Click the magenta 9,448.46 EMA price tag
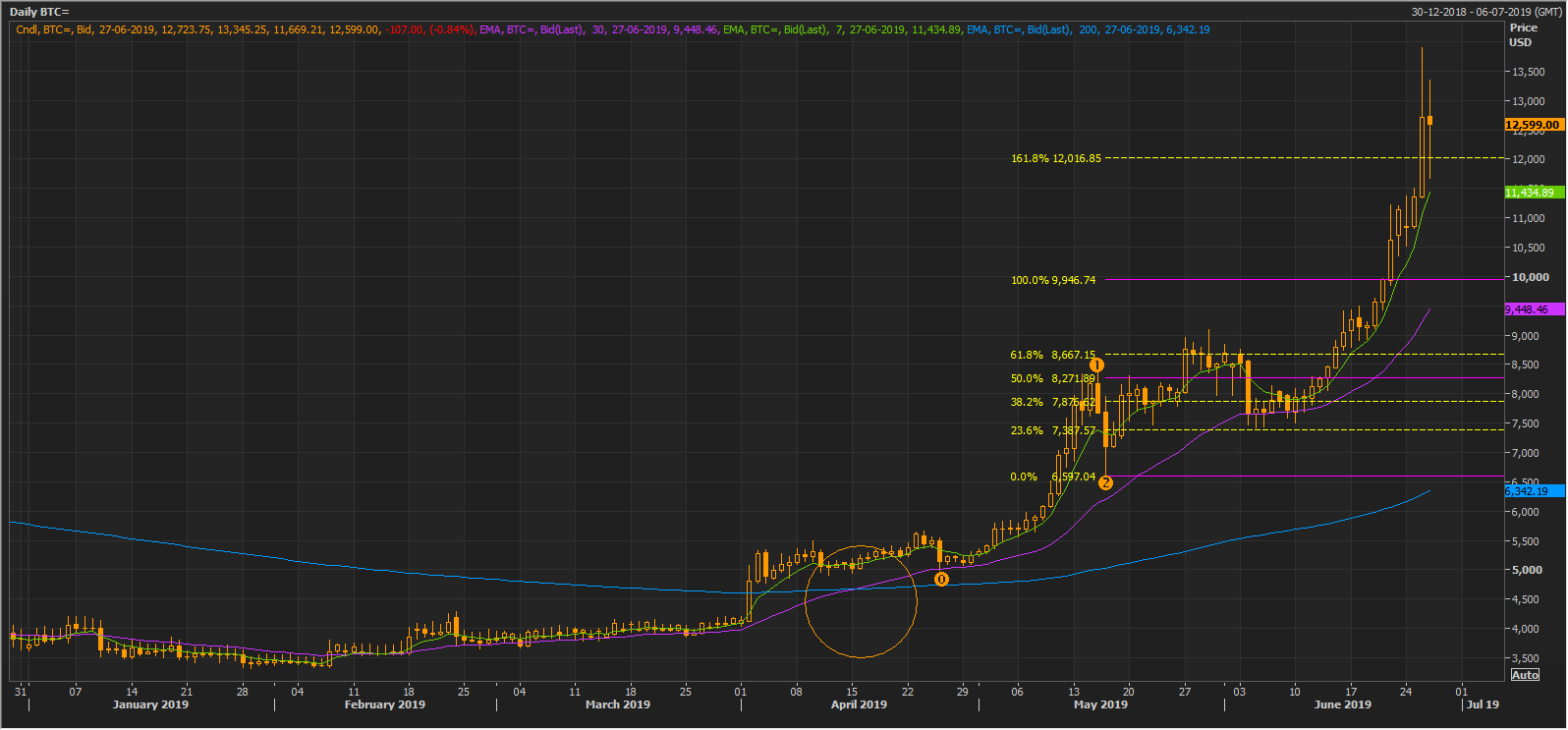 pos(1534,309)
